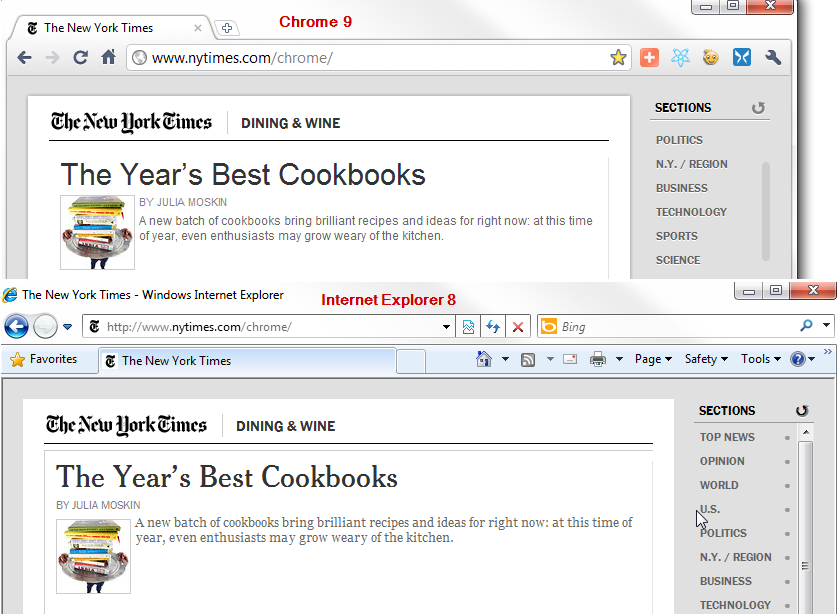Open Chrome home page button
The height and width of the screenshot is (615, 837).
pyautogui.click(x=109, y=57)
